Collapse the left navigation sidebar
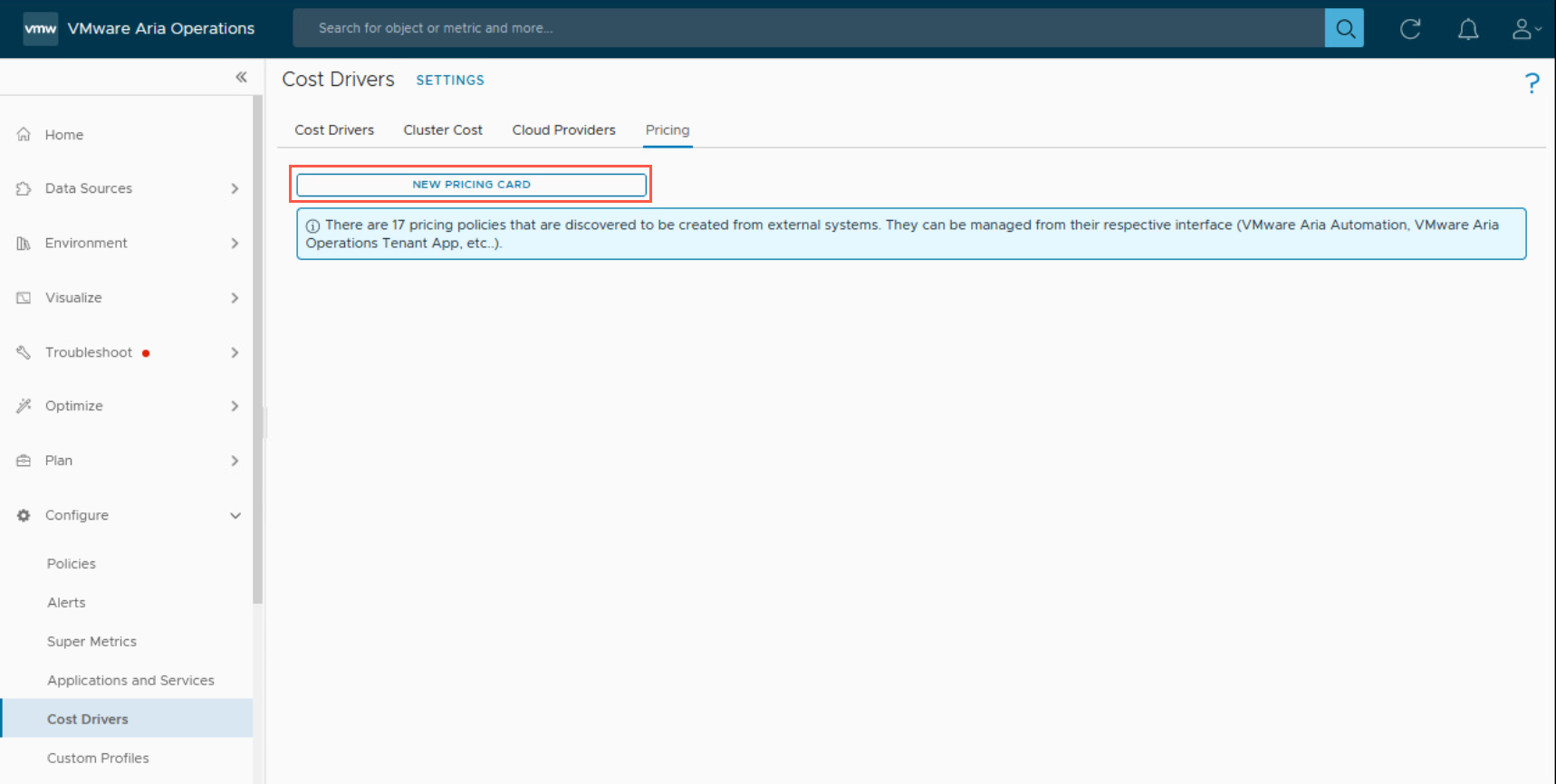The width and height of the screenshot is (1556, 784). (241, 77)
